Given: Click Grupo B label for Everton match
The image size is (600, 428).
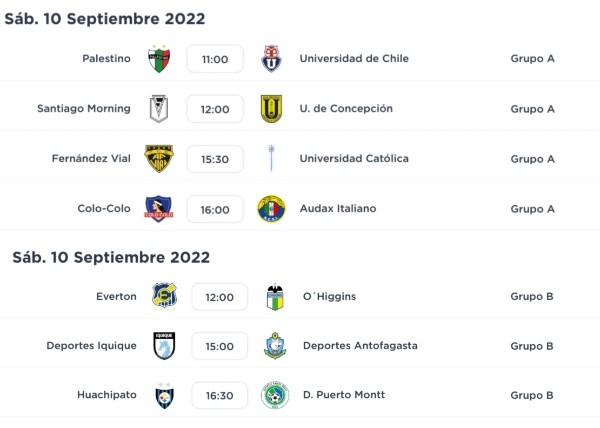Looking at the screenshot, I should coord(532,296).
